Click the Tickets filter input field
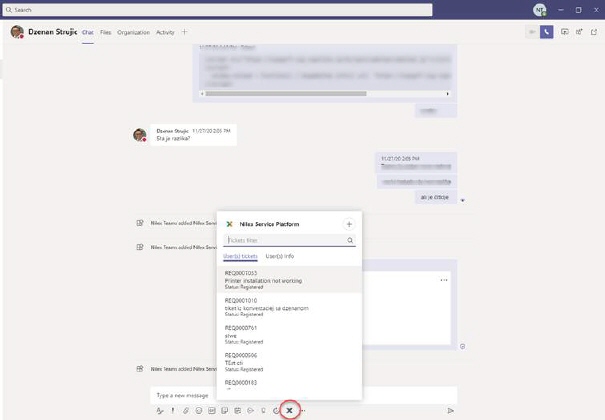605x420 pixels. click(x=283, y=240)
